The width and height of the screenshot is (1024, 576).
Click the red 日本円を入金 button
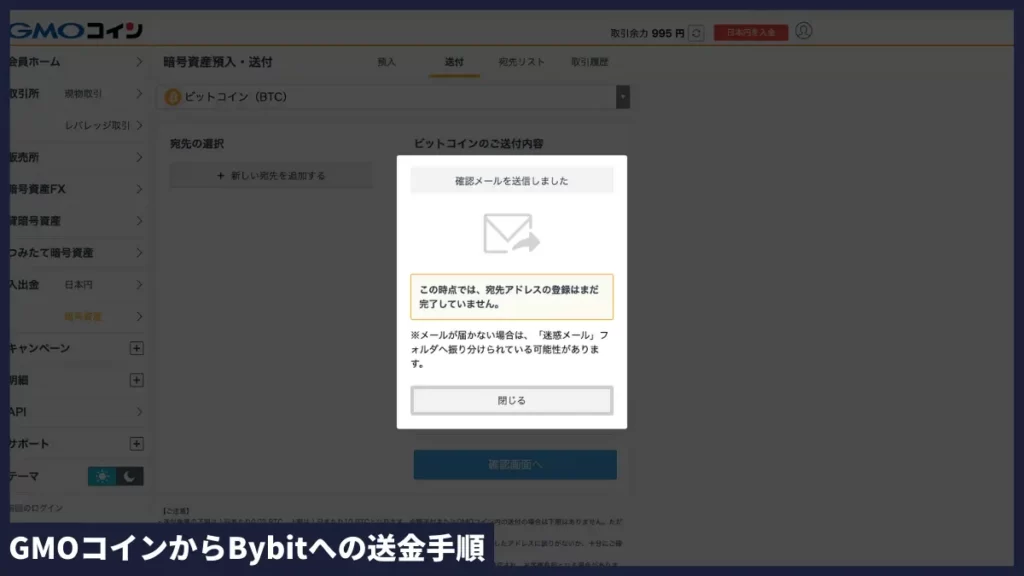[x=751, y=33]
